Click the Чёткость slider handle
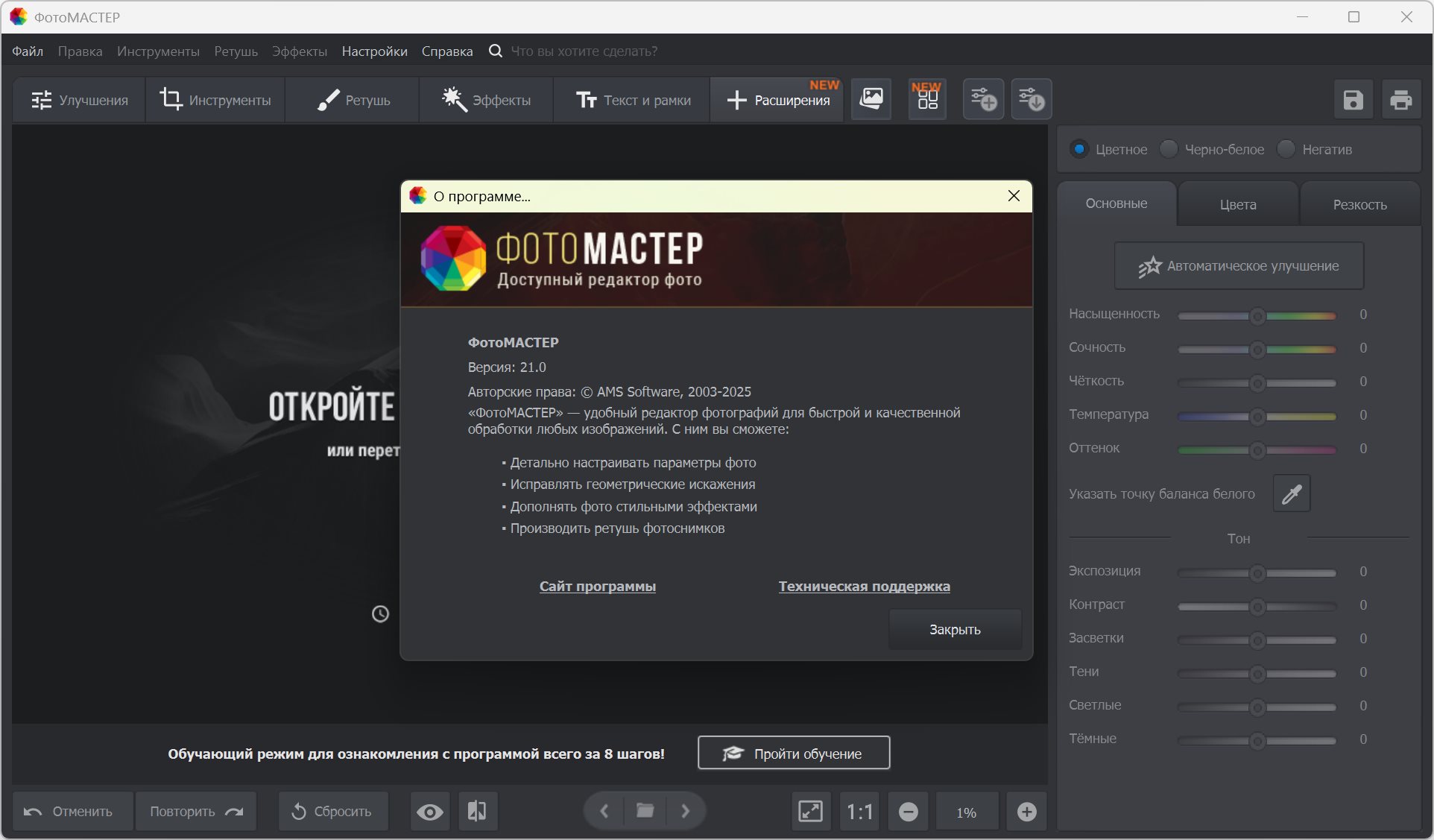The height and width of the screenshot is (840, 1434). [x=1257, y=383]
